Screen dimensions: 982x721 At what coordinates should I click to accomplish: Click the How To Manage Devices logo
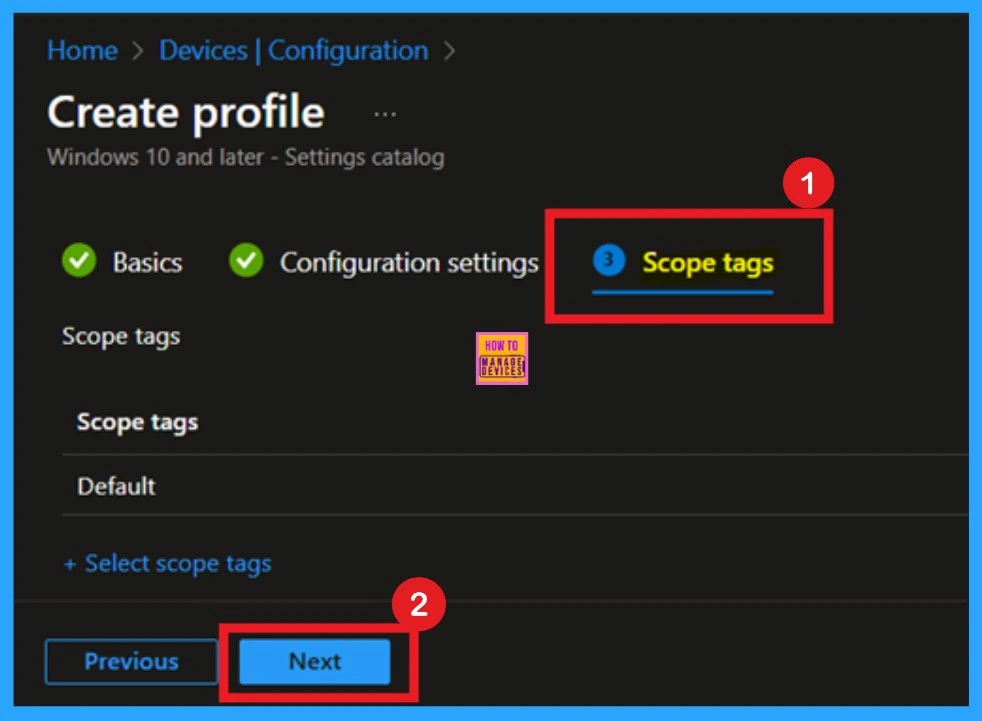click(x=503, y=359)
